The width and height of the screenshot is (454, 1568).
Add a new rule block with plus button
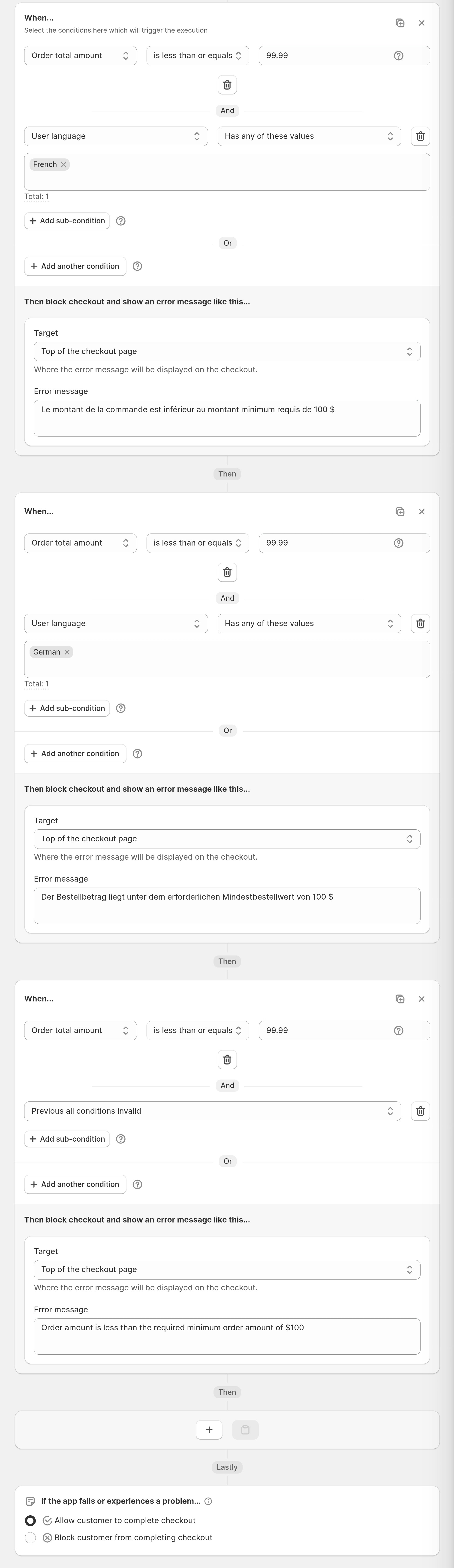pos(209,1430)
